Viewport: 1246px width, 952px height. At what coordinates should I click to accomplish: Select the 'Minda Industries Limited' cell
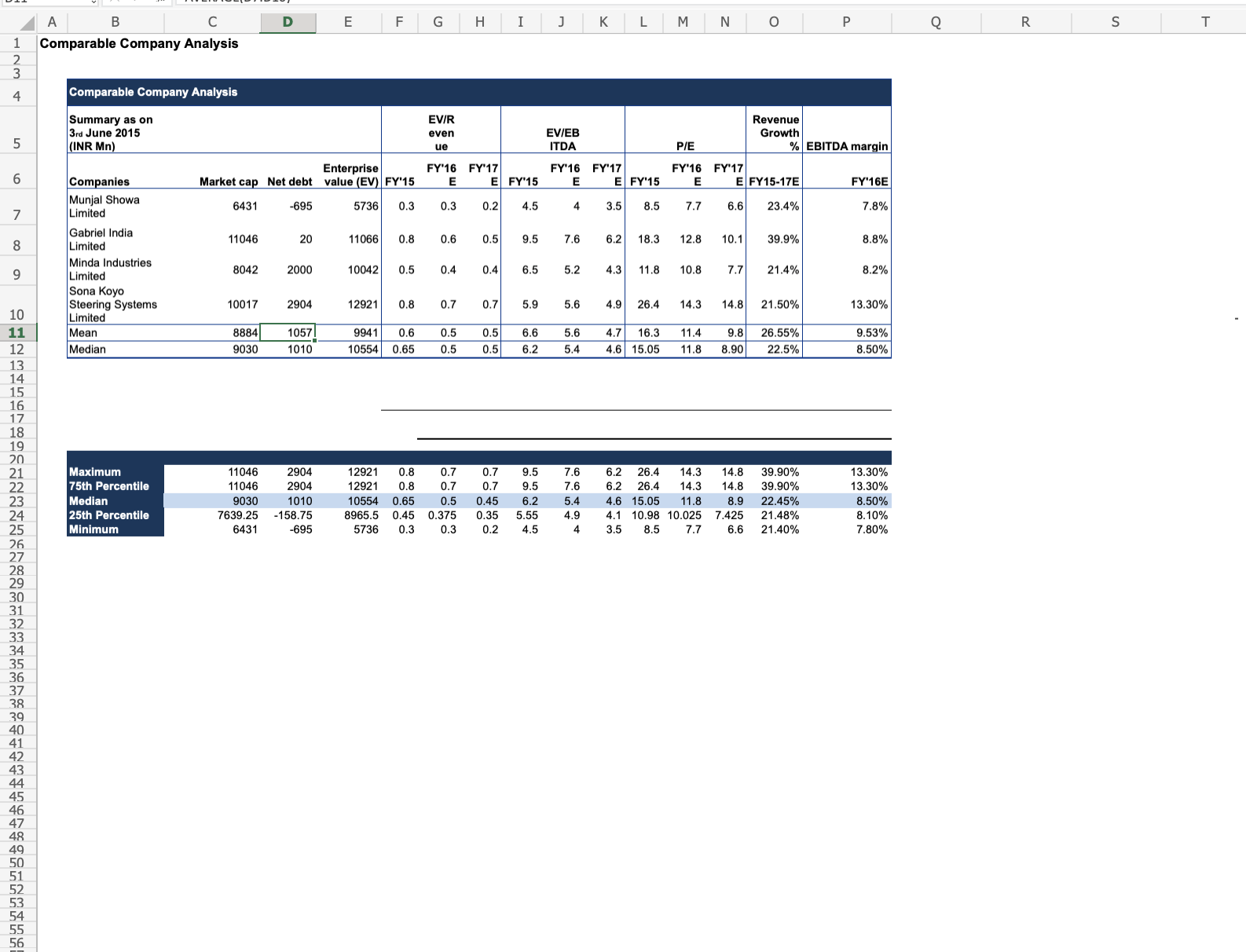click(x=110, y=269)
